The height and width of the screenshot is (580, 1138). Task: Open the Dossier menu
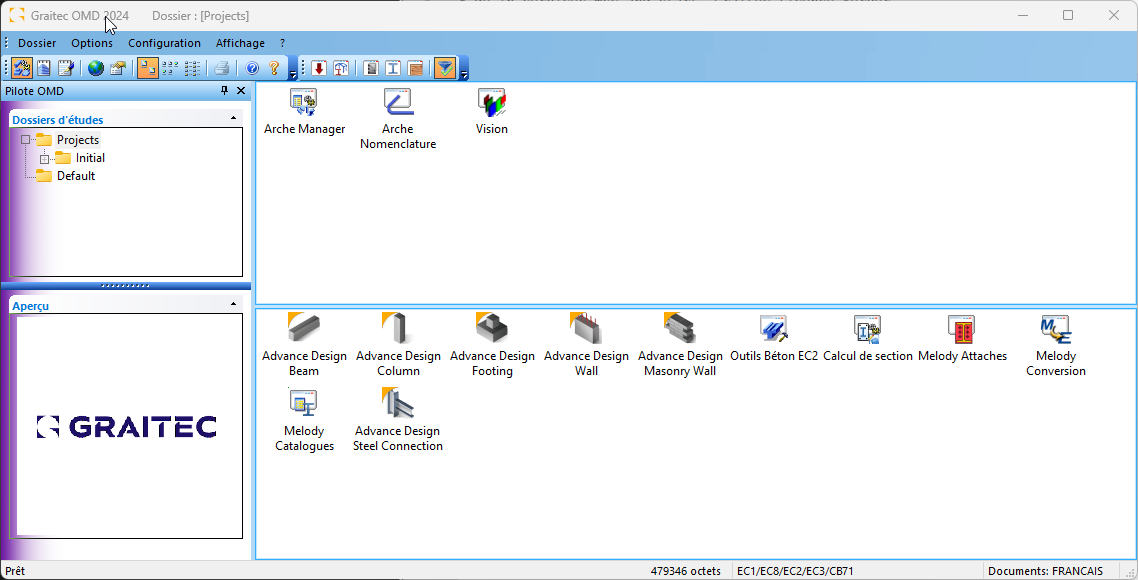37,43
